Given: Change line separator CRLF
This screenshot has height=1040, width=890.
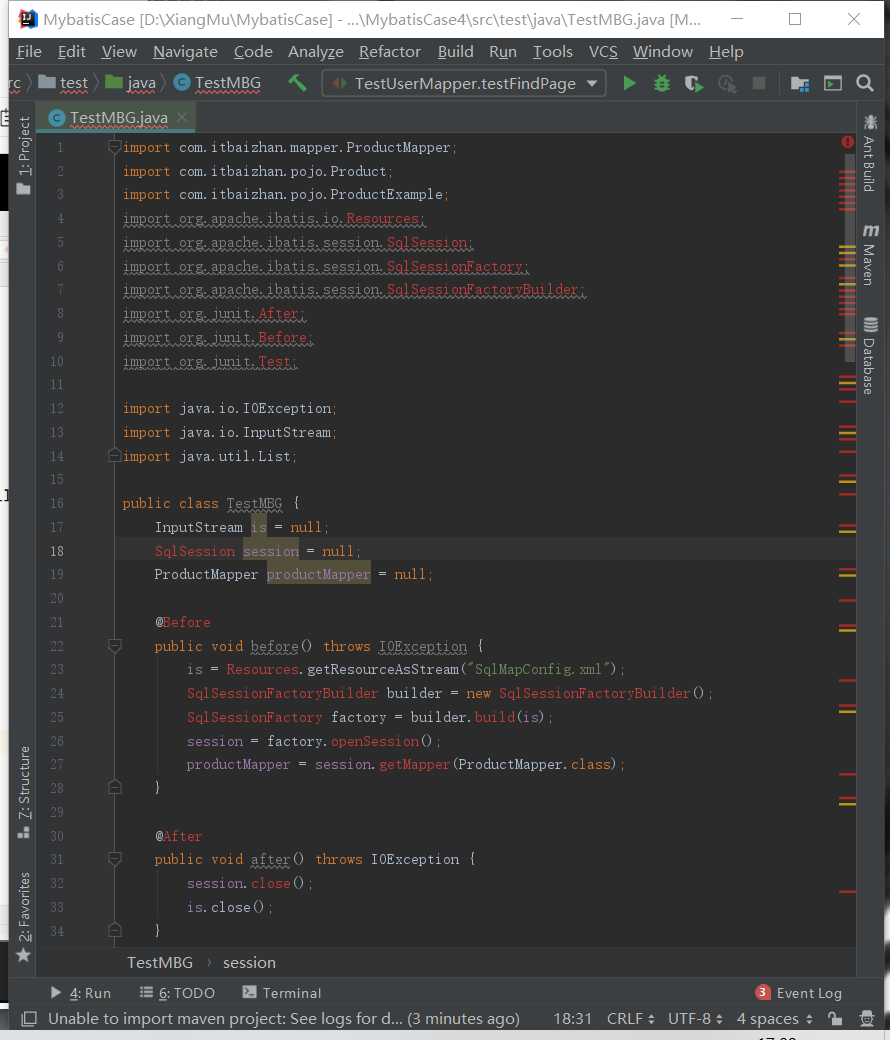Looking at the screenshot, I should point(630,1018).
